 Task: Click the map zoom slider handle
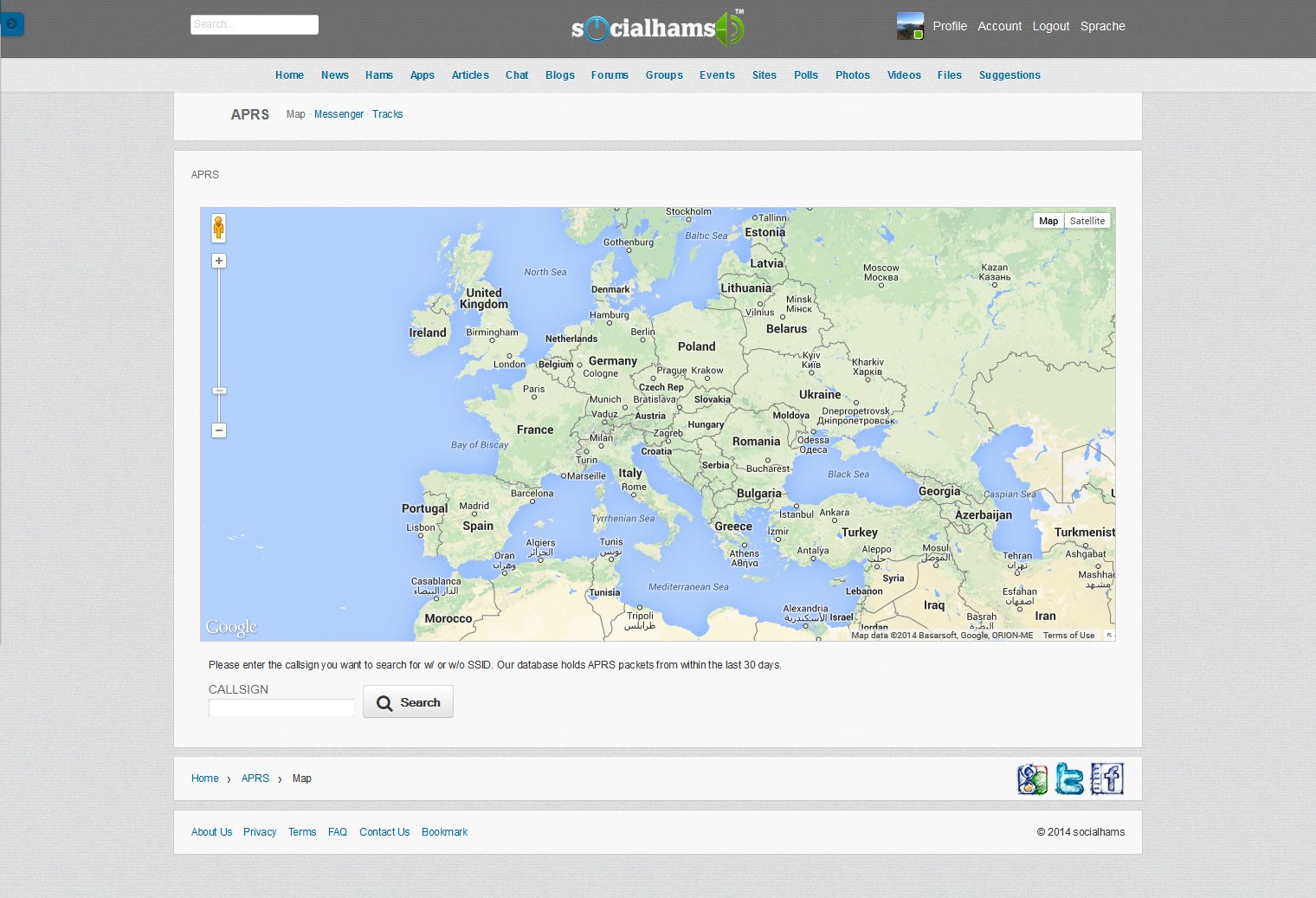(219, 391)
